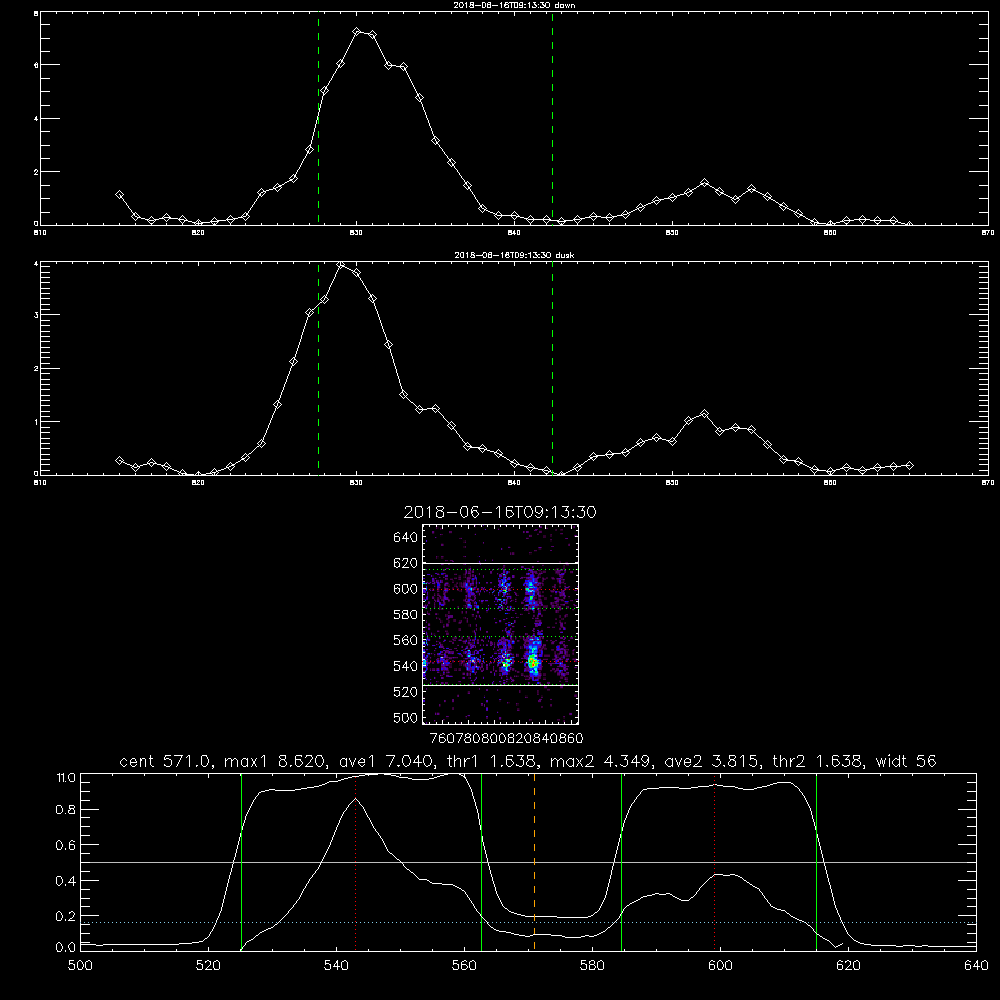Viewport: 1000px width, 1000px height.
Task: Click the heatmap's '760780800820840860' x-axis labels
Action: click(x=506, y=739)
